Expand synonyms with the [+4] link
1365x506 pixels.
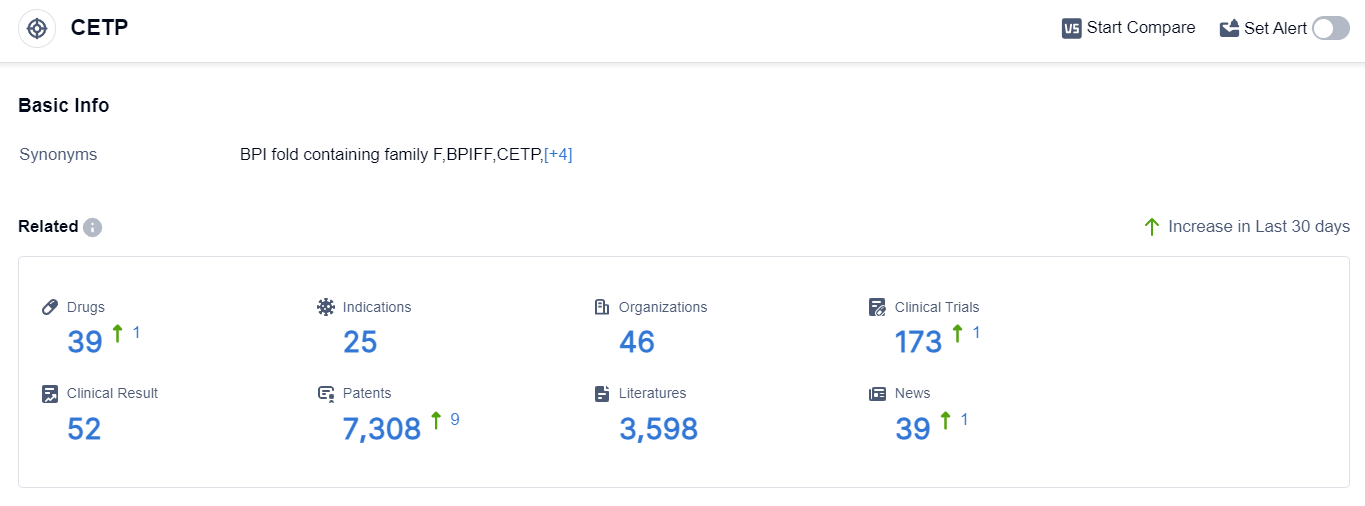tap(558, 154)
